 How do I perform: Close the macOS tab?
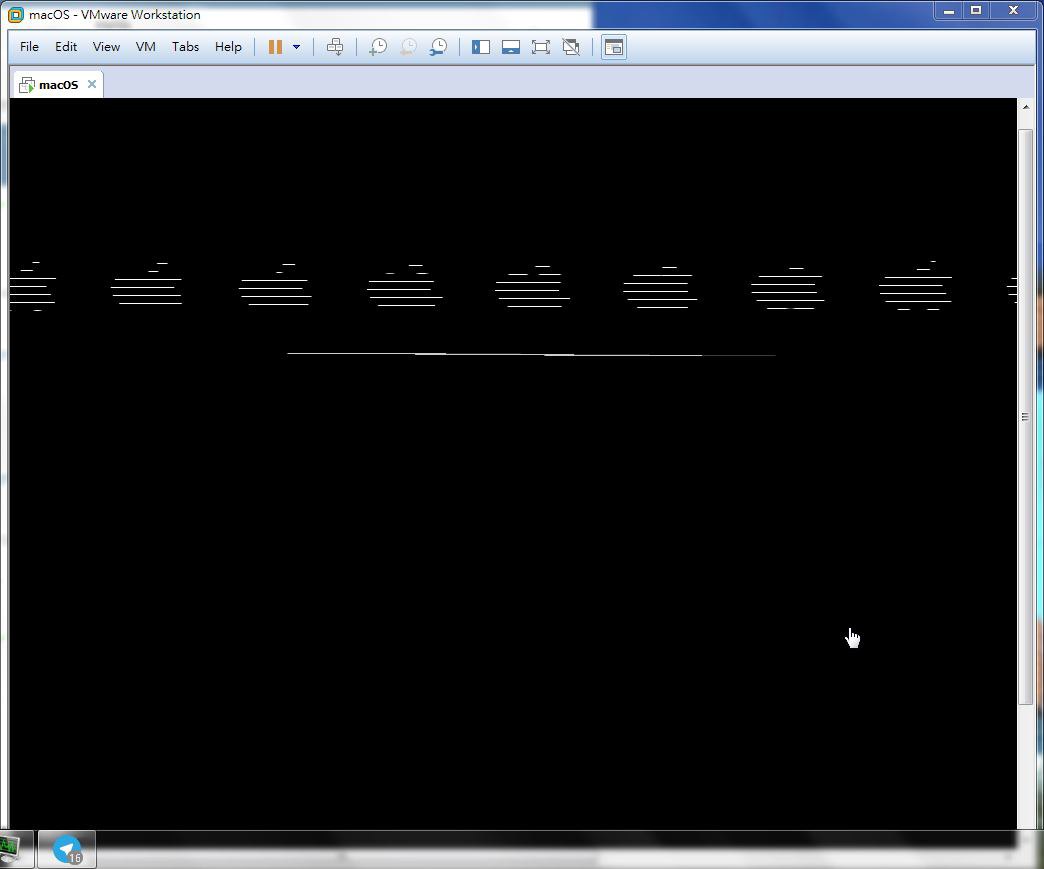pyautogui.click(x=92, y=84)
